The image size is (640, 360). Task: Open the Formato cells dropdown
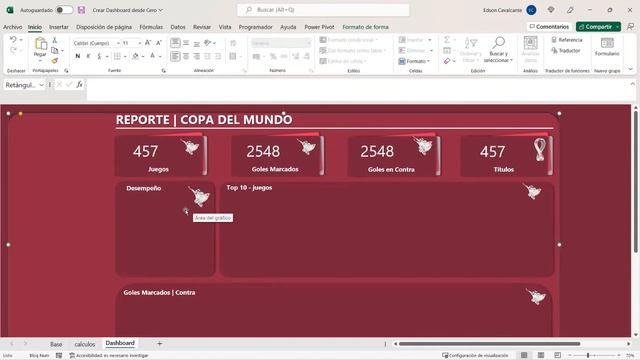tap(414, 61)
